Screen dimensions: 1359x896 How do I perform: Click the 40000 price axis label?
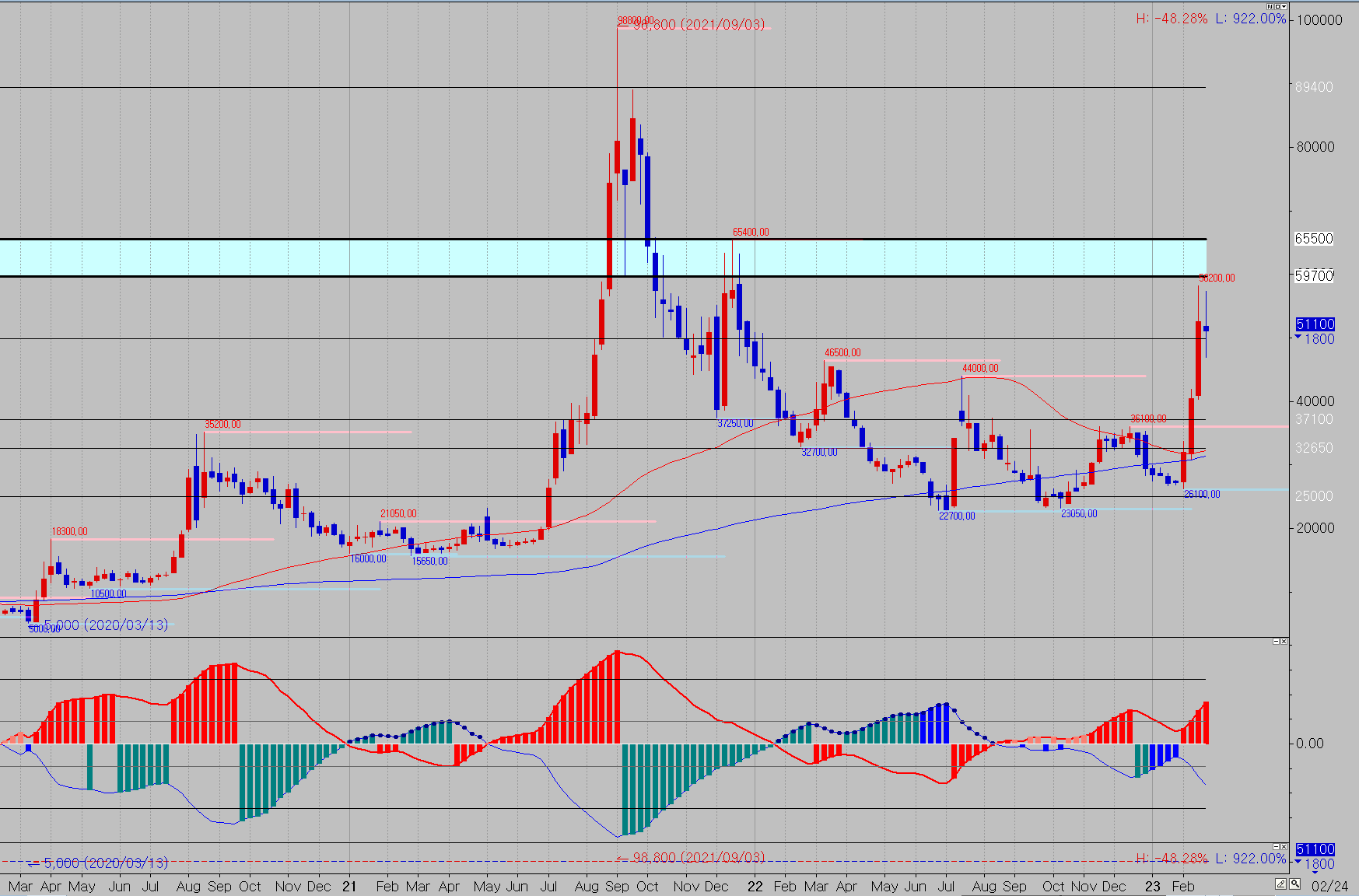(1314, 401)
